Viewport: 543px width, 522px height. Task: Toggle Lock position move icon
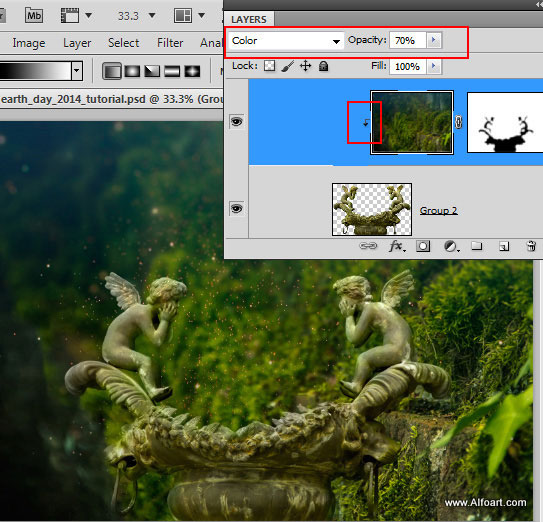click(305, 65)
